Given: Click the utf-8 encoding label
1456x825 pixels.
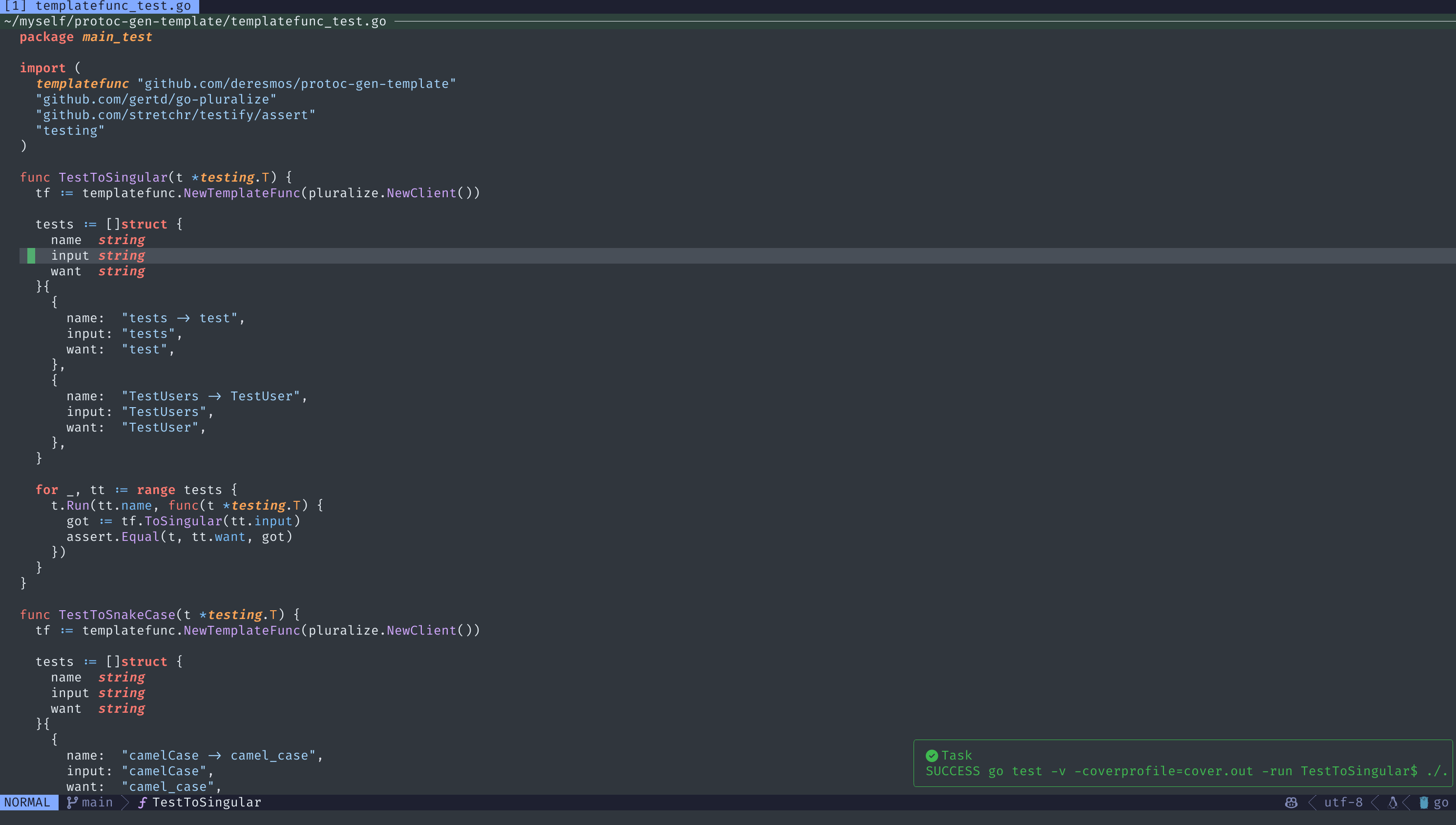Looking at the screenshot, I should click(x=1343, y=803).
